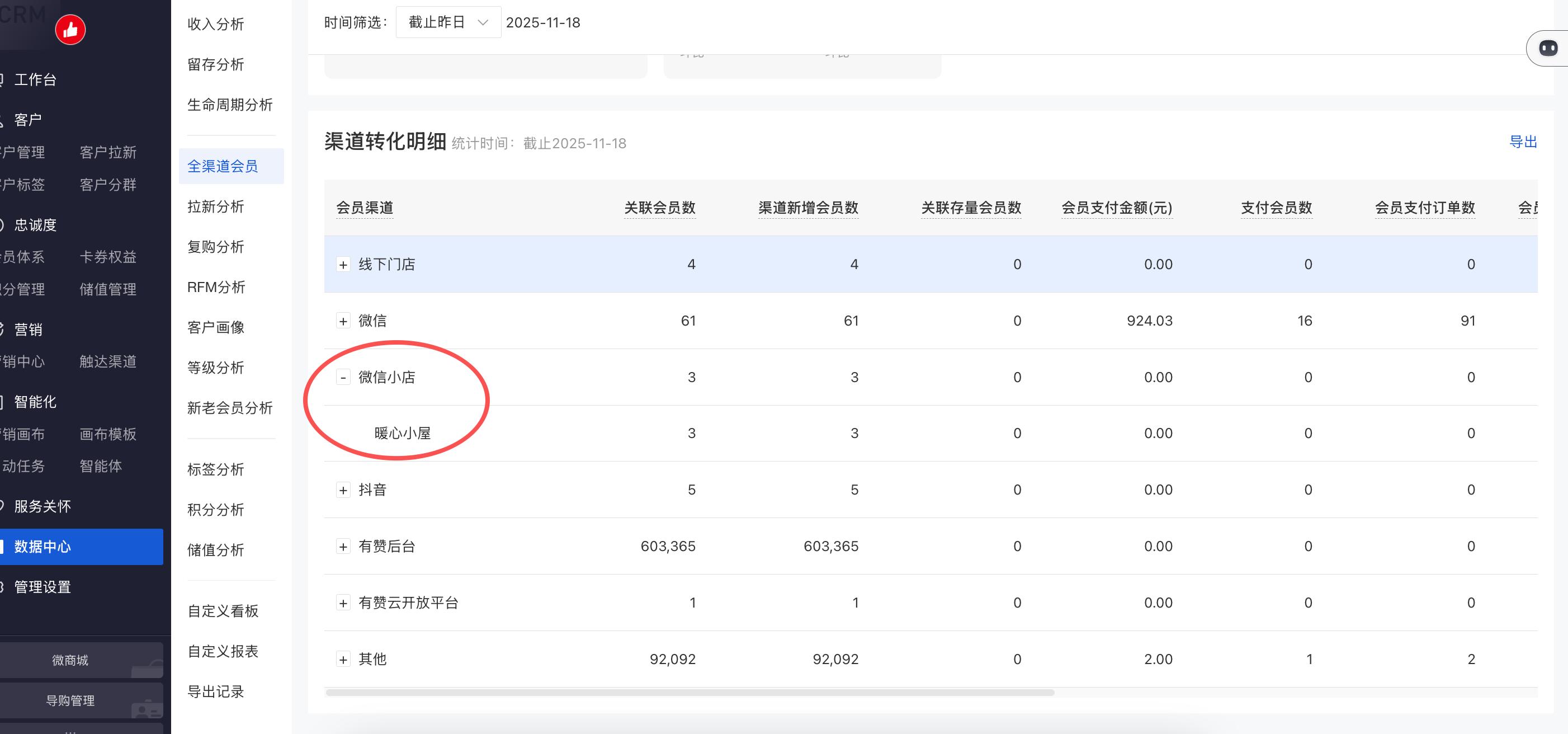Screen dimensions: 1568x734
Task: Click the 导出 export link
Action: 1522,142
